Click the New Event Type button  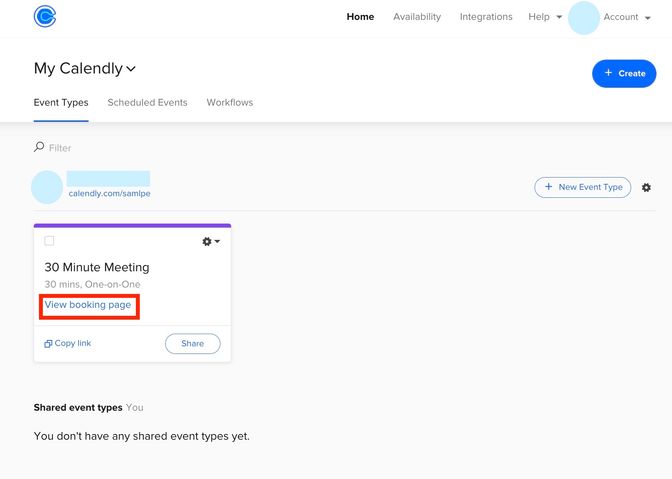(x=582, y=187)
